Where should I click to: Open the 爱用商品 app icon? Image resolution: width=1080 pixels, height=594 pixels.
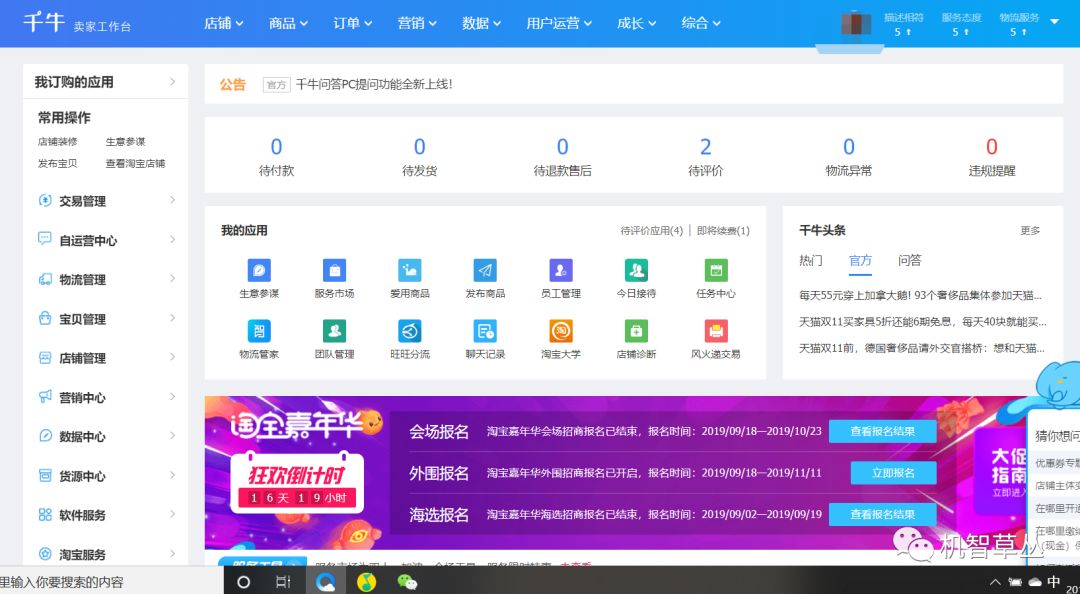click(410, 271)
